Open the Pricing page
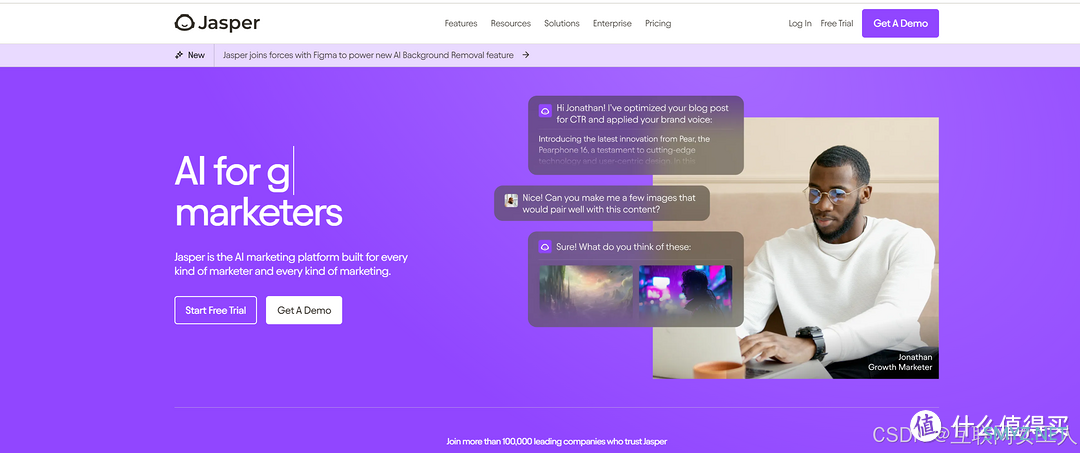Screen dimensions: 1080x453 (658, 23)
